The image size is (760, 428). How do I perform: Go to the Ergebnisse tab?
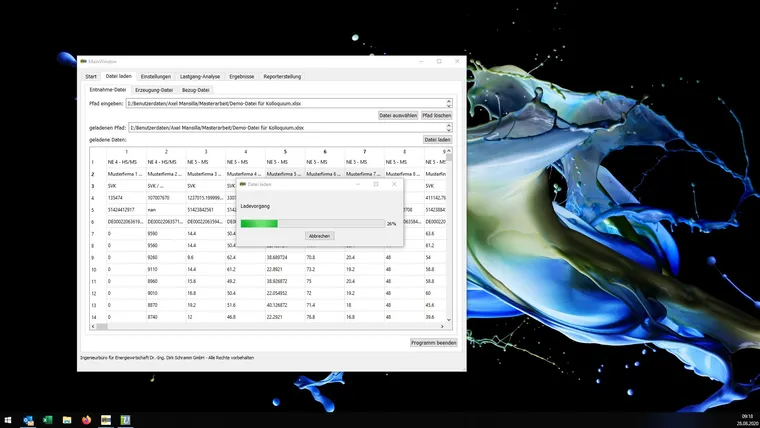[241, 76]
